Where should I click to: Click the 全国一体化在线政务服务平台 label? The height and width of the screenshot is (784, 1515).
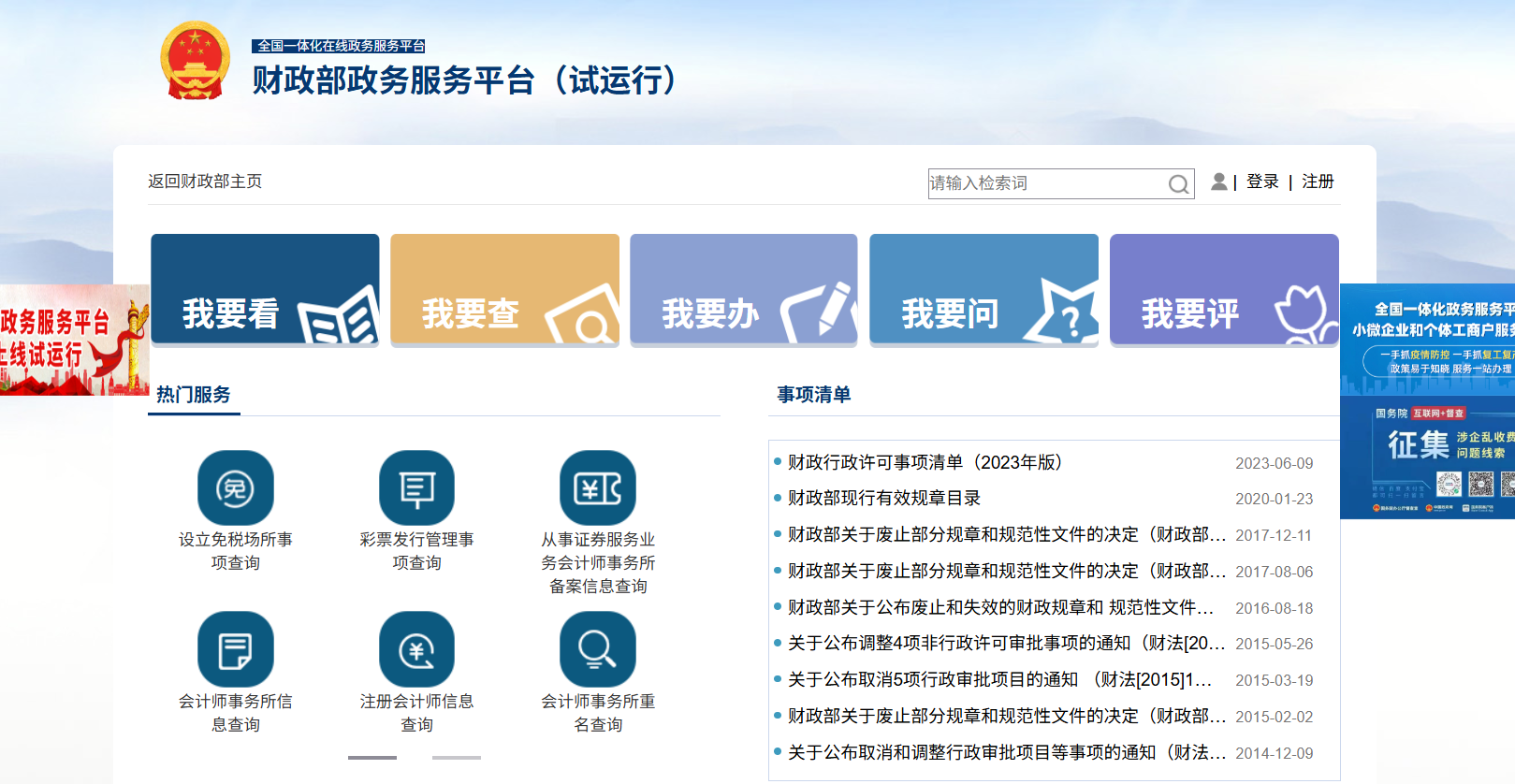[339, 46]
